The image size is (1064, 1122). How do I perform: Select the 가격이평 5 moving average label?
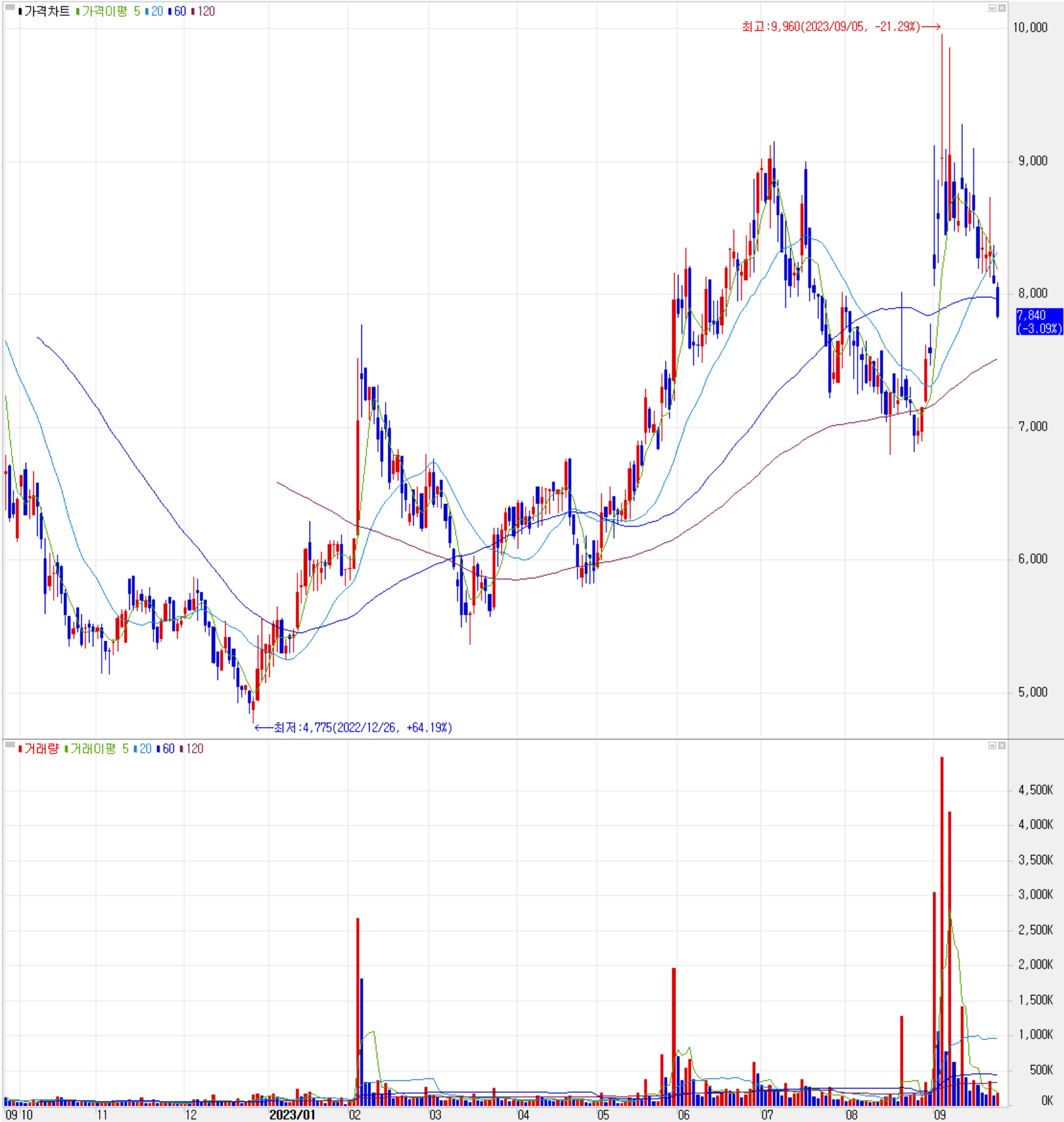[x=111, y=12]
